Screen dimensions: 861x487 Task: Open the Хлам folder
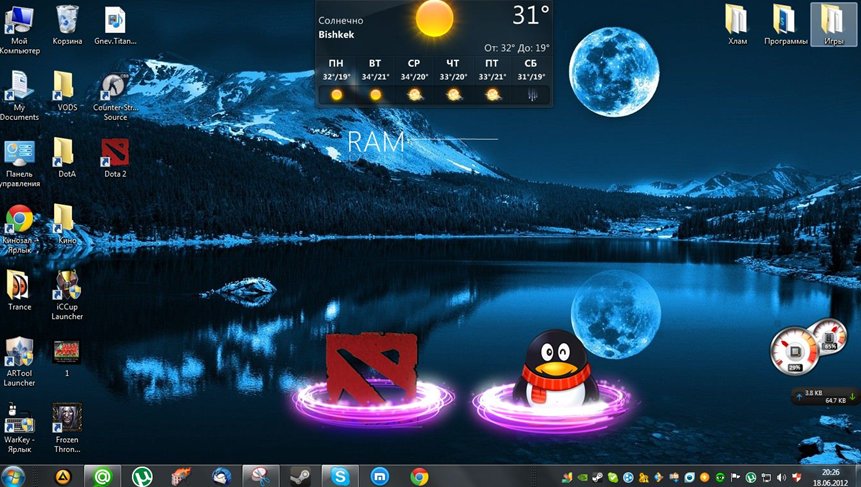pos(737,25)
